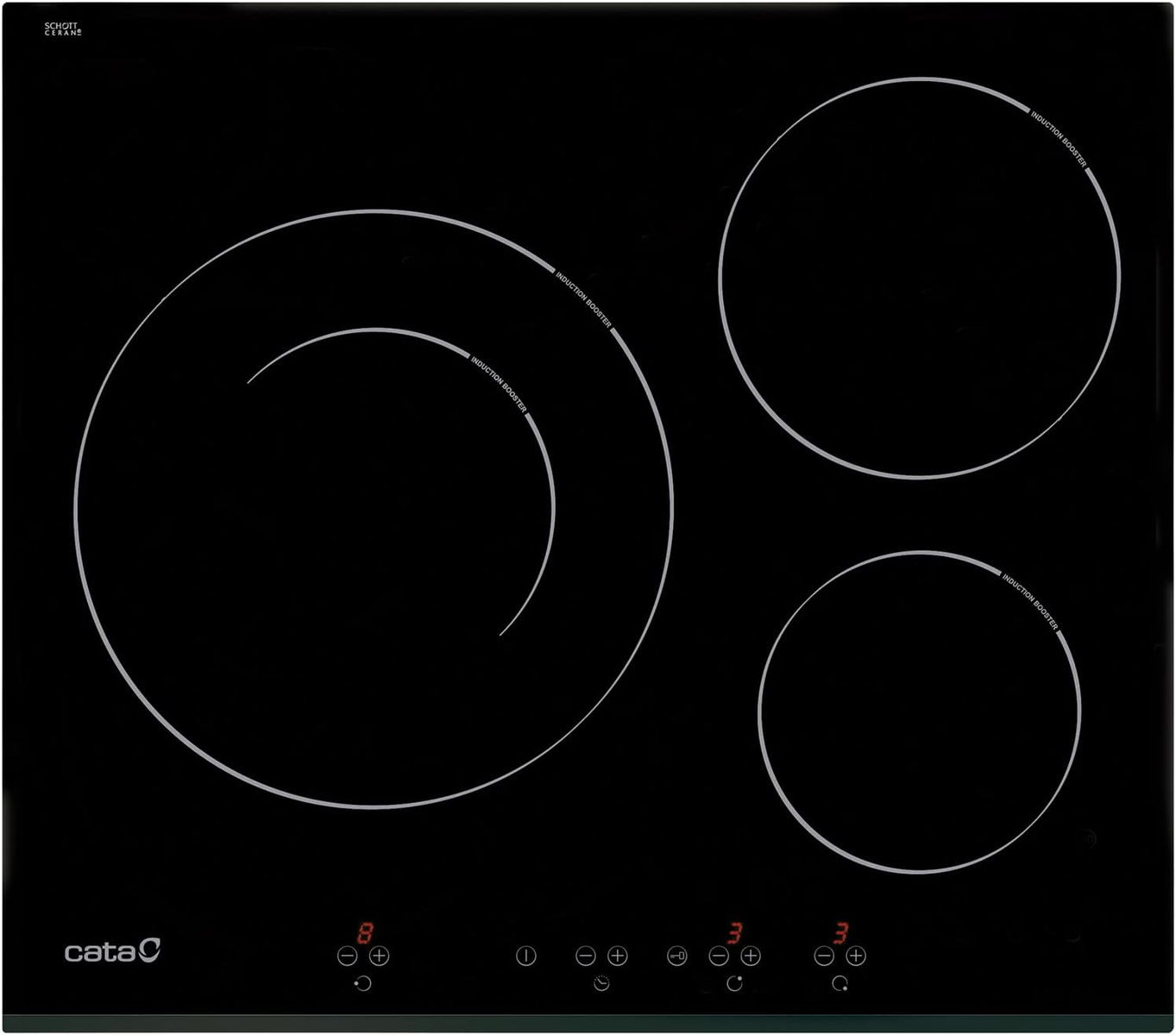Select the rear-right induction cooking zone
The width and height of the screenshot is (1176, 1035).
point(919,277)
